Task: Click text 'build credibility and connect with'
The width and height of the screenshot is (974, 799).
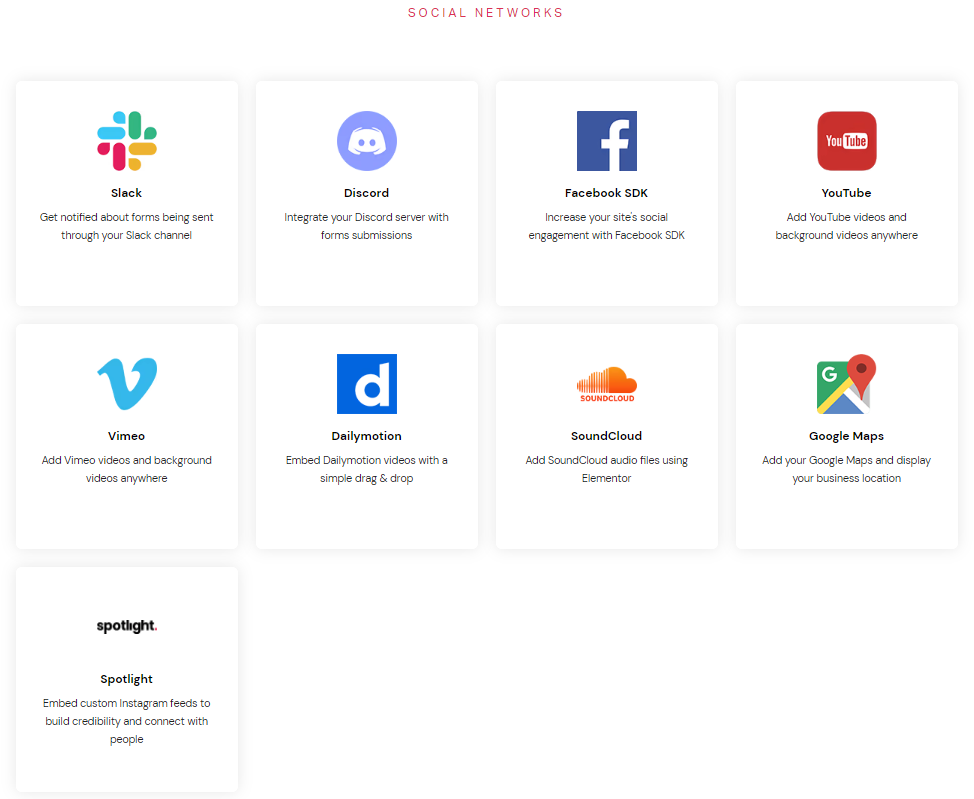Action: [127, 721]
